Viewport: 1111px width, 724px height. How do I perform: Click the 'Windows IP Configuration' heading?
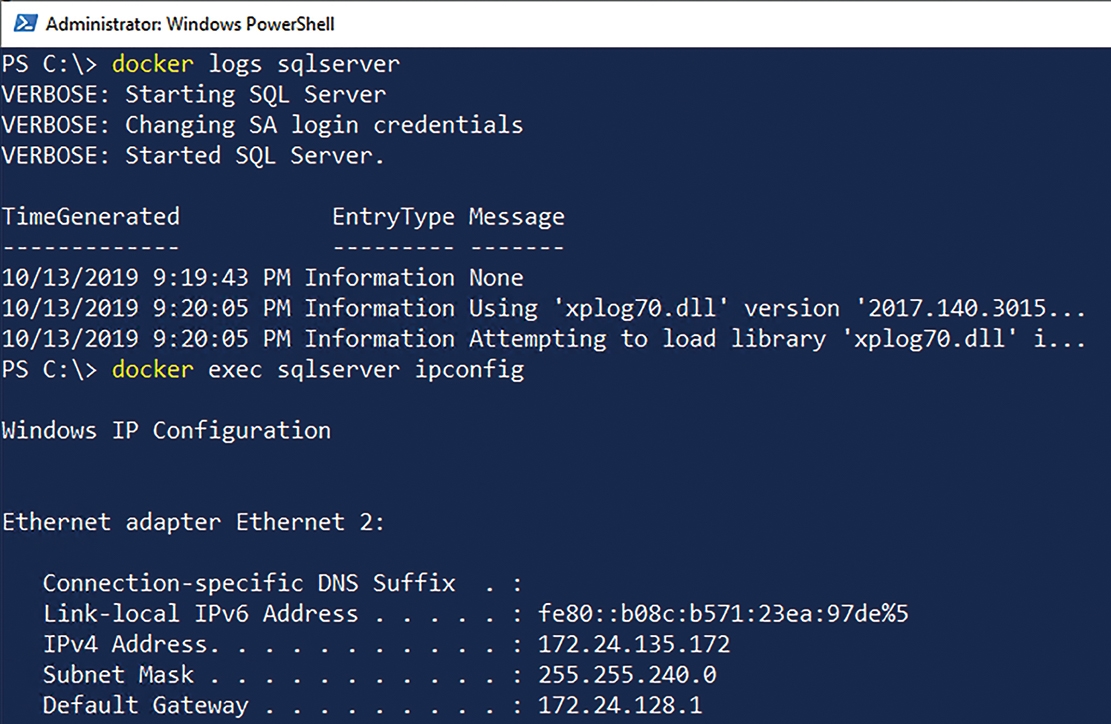tap(167, 431)
